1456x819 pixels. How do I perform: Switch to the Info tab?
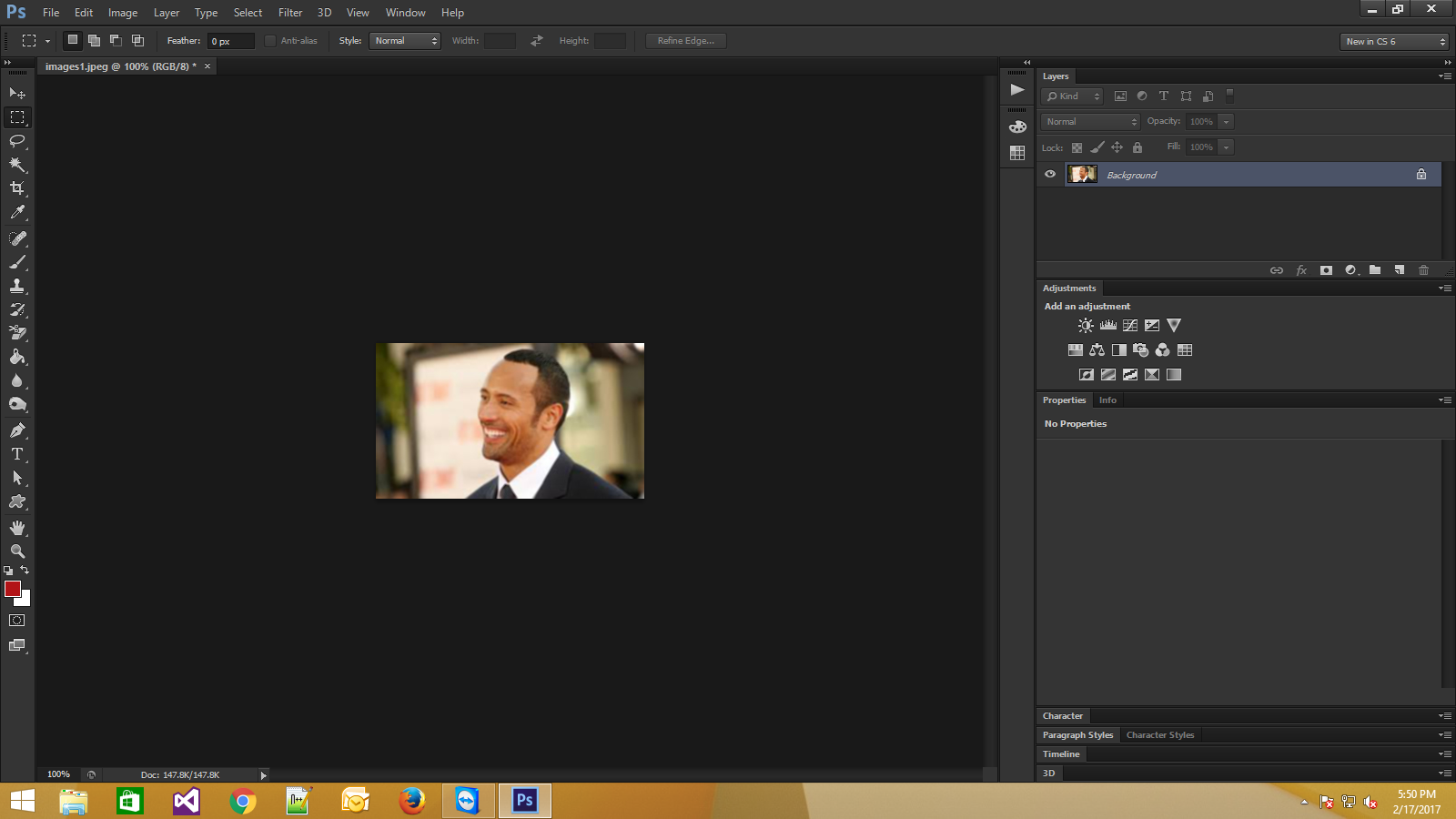[1107, 399]
